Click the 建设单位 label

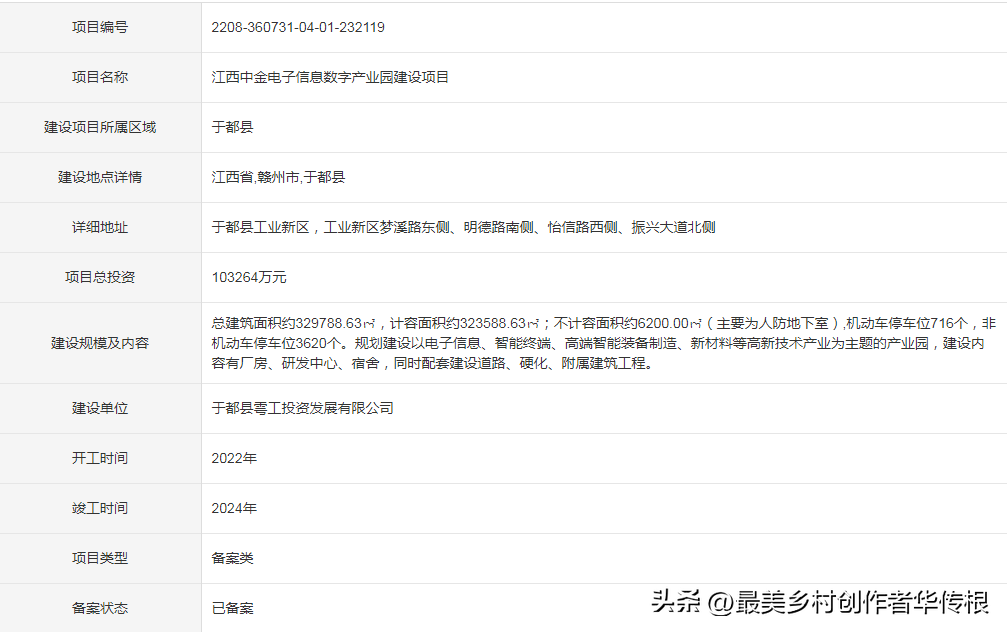point(100,408)
